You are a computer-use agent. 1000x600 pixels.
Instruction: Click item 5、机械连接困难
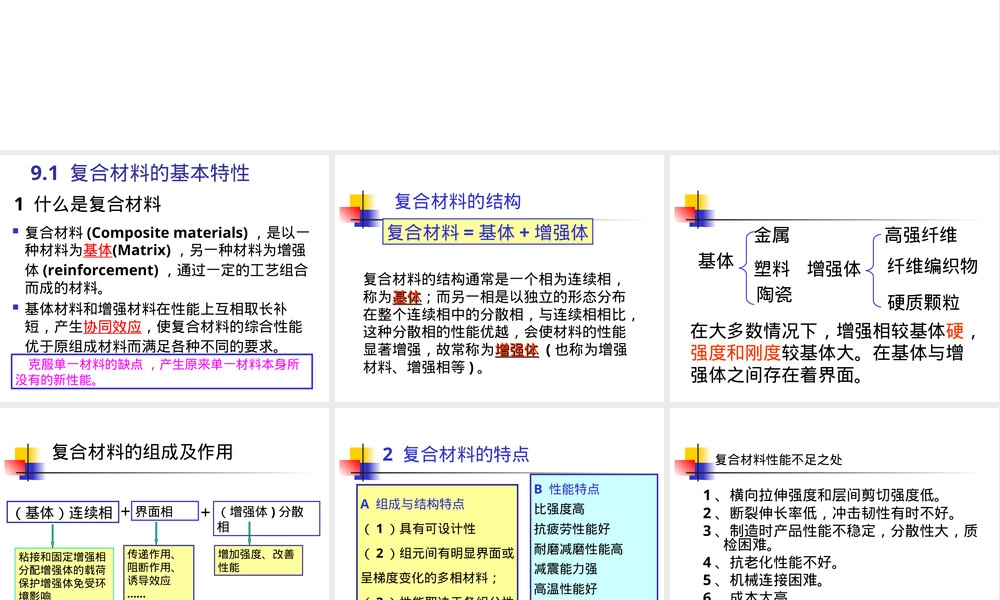(x=764, y=580)
